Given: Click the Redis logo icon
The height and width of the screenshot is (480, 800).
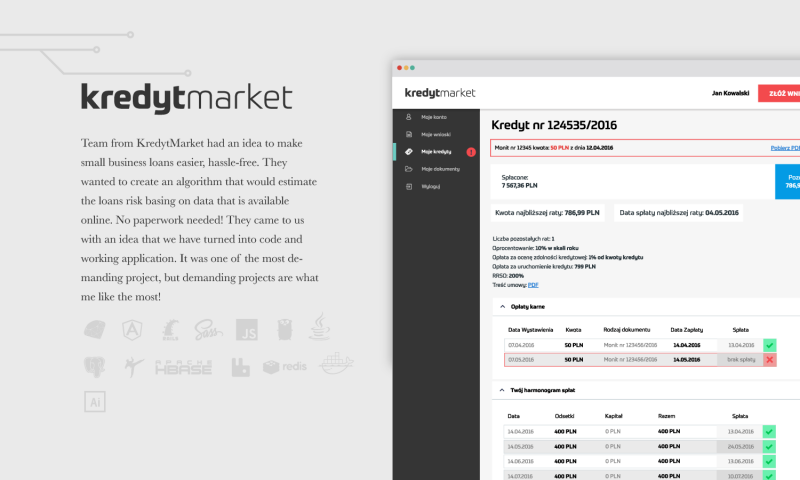Looking at the screenshot, I should pos(285,367).
